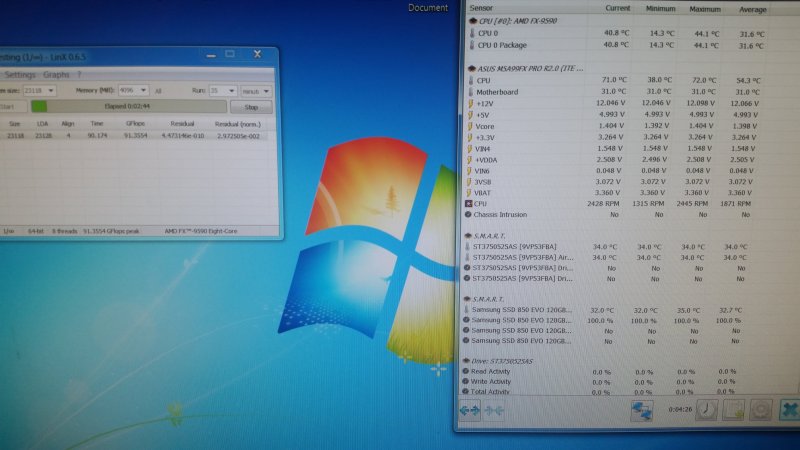Open the Settings menu in LinX
The height and width of the screenshot is (450, 800).
pos(20,75)
